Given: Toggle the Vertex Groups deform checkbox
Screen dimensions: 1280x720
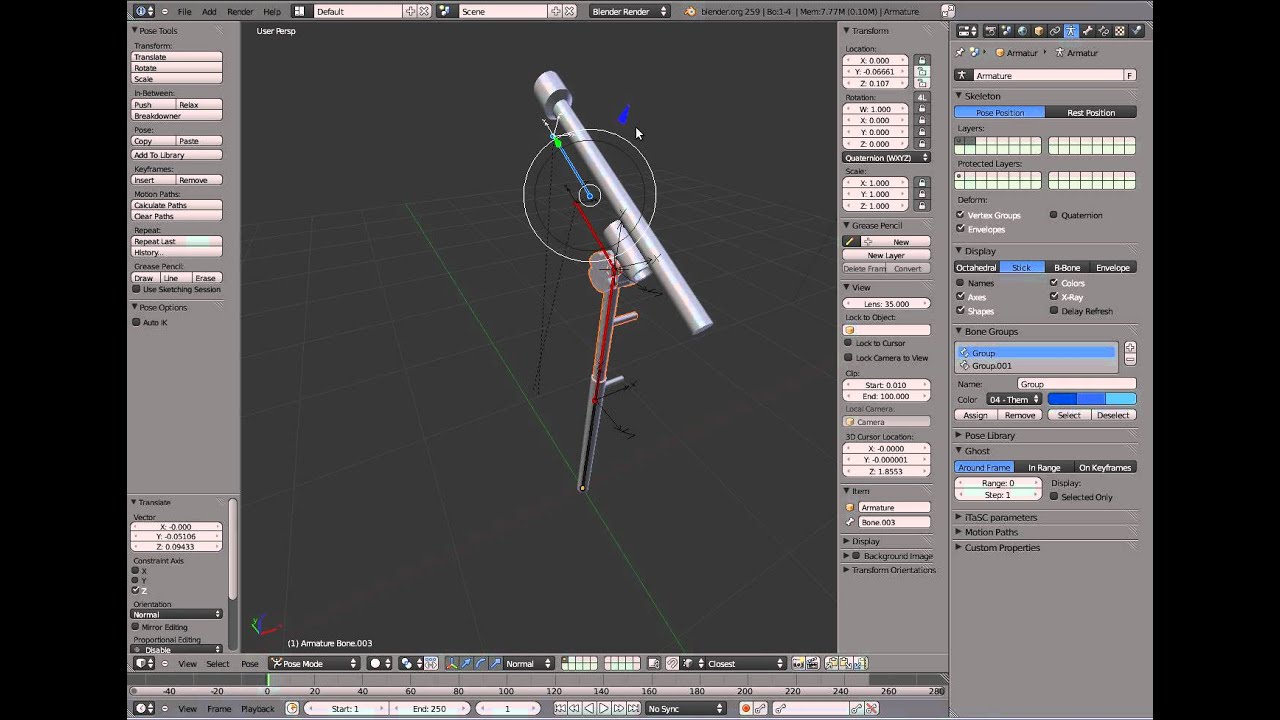Looking at the screenshot, I should 960,215.
